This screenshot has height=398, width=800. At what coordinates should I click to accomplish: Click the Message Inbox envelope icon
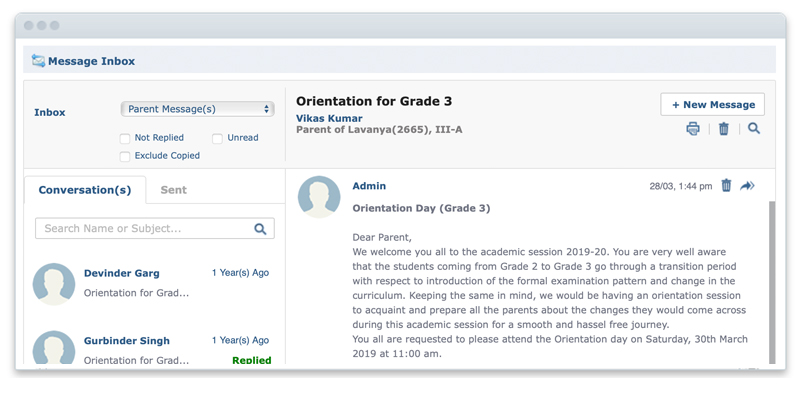coord(38,61)
